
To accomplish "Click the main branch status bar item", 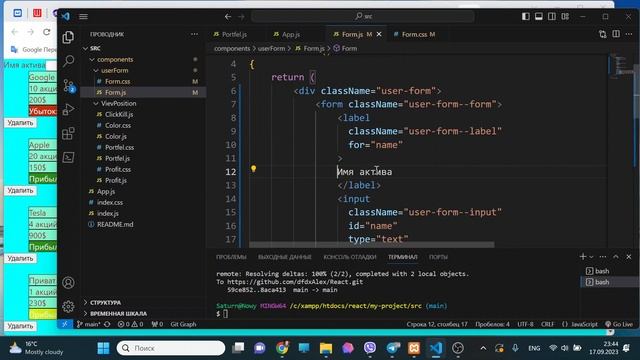I will pos(89,324).
